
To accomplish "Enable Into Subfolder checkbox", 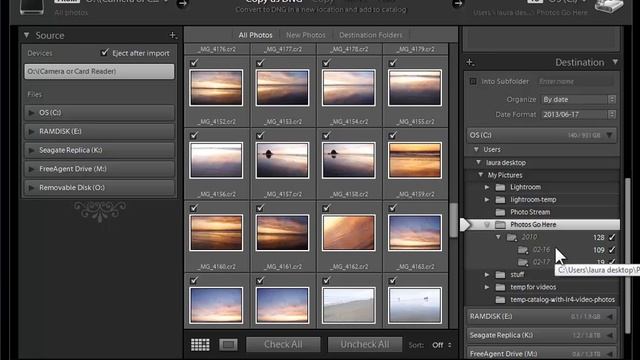I will pos(473,81).
